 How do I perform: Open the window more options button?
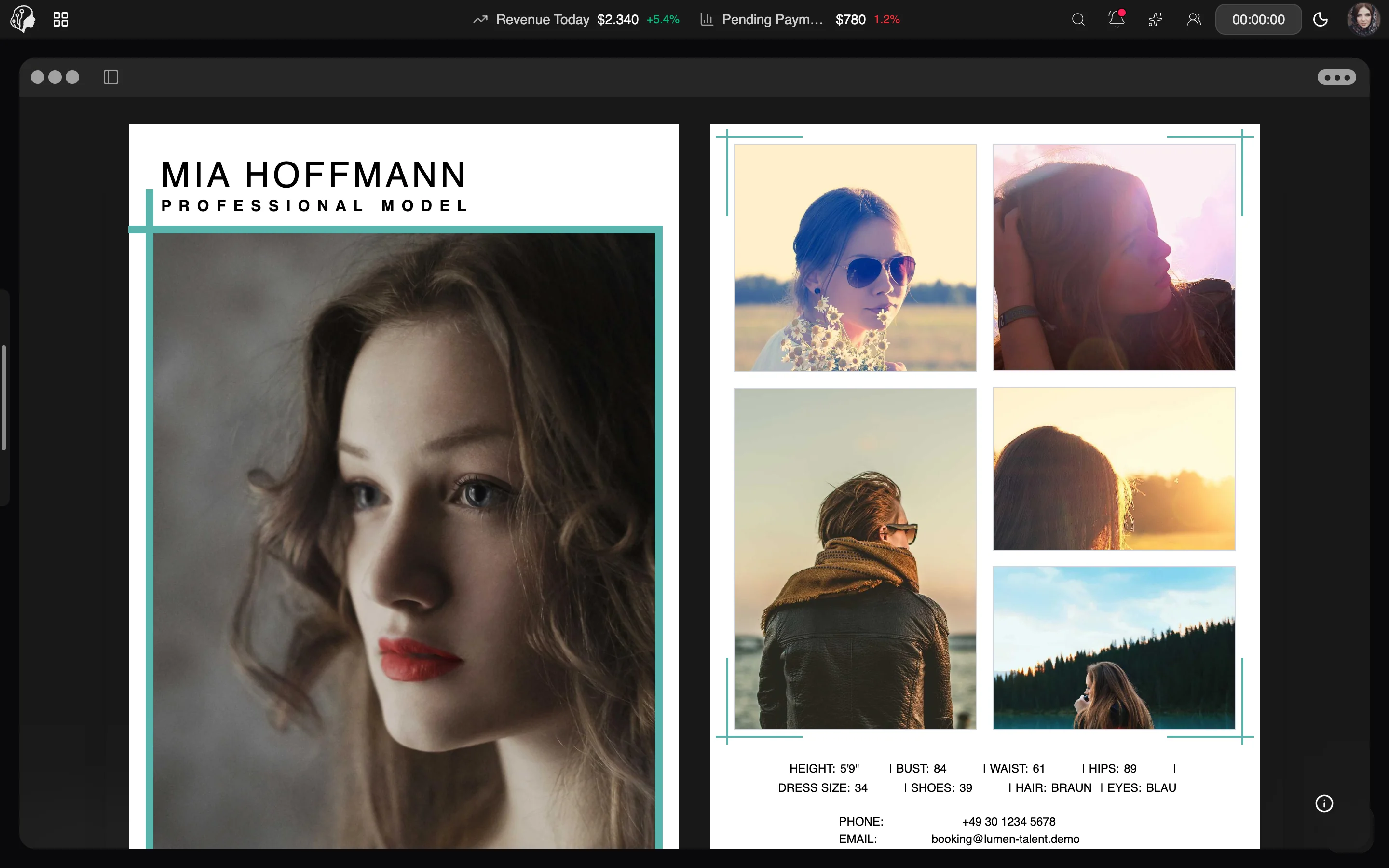pos(1337,77)
